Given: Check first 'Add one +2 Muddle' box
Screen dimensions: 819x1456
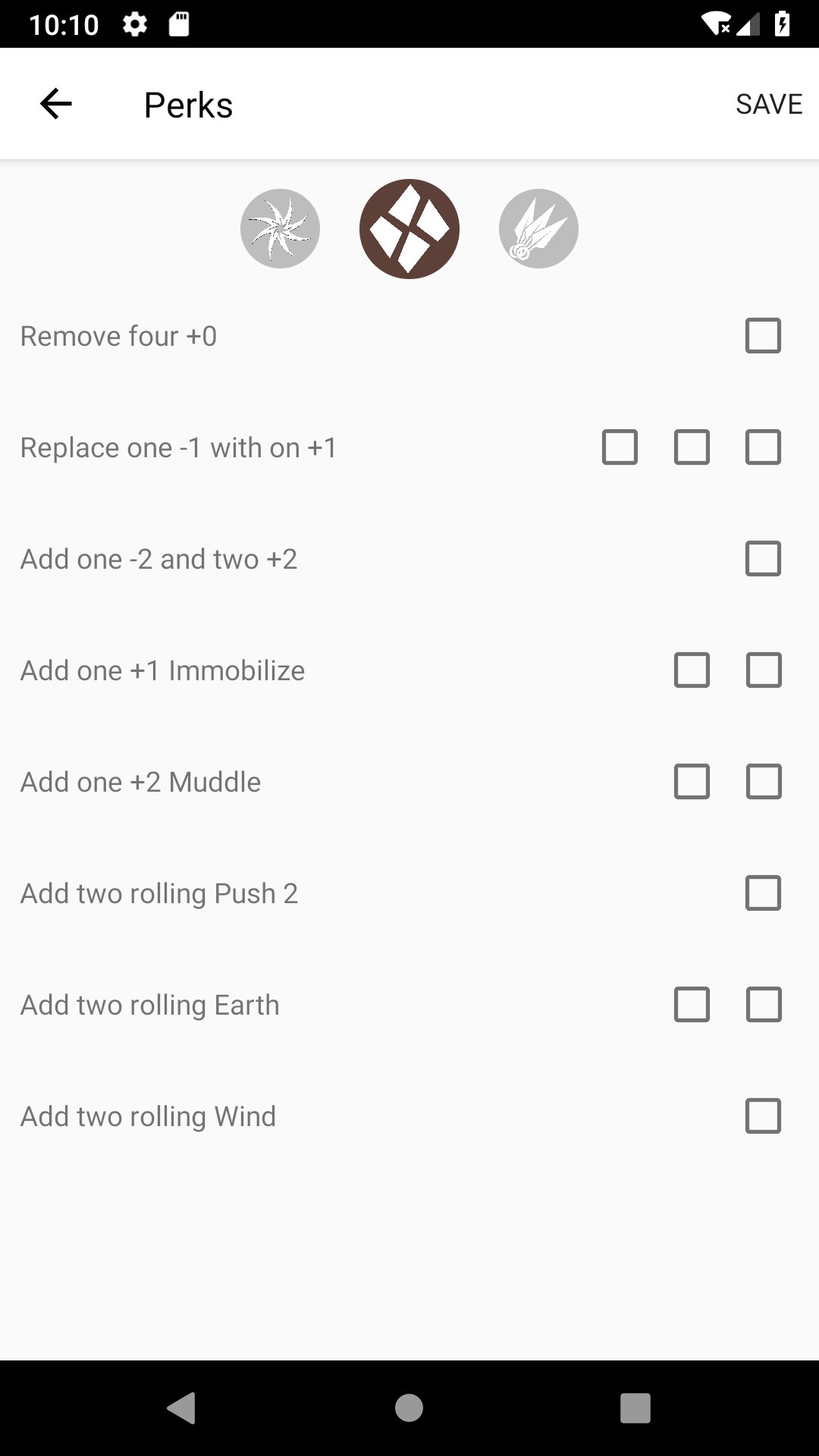Looking at the screenshot, I should [x=692, y=782].
